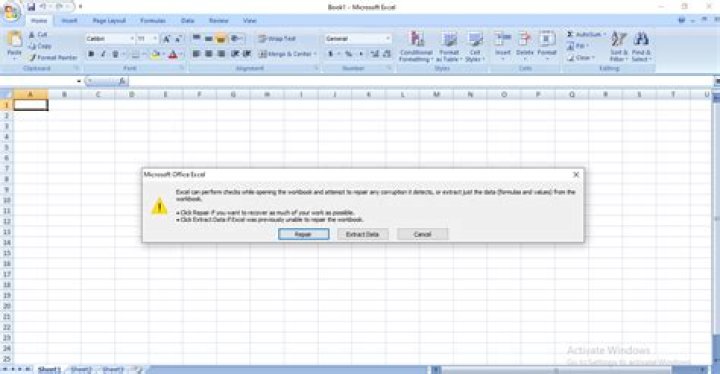720x374 pixels.
Task: Select column header D
Action: tap(132, 95)
